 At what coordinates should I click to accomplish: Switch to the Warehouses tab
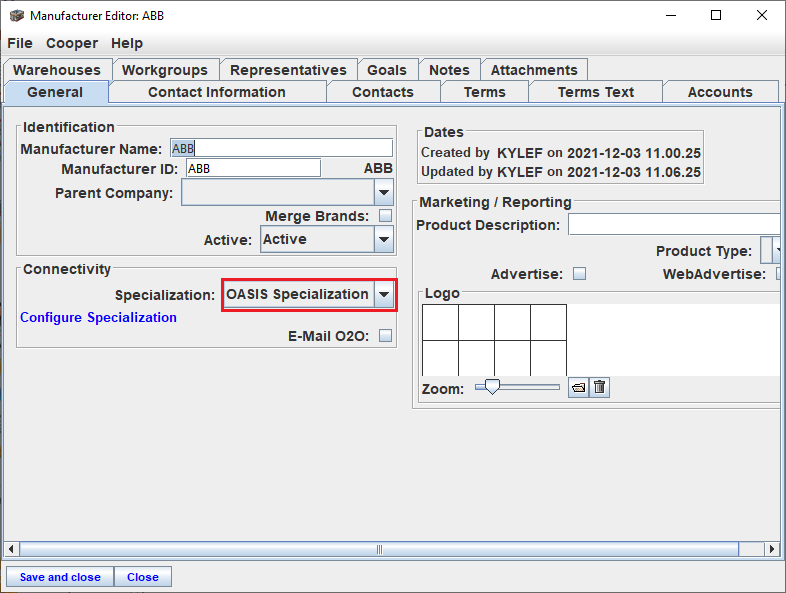coord(57,70)
